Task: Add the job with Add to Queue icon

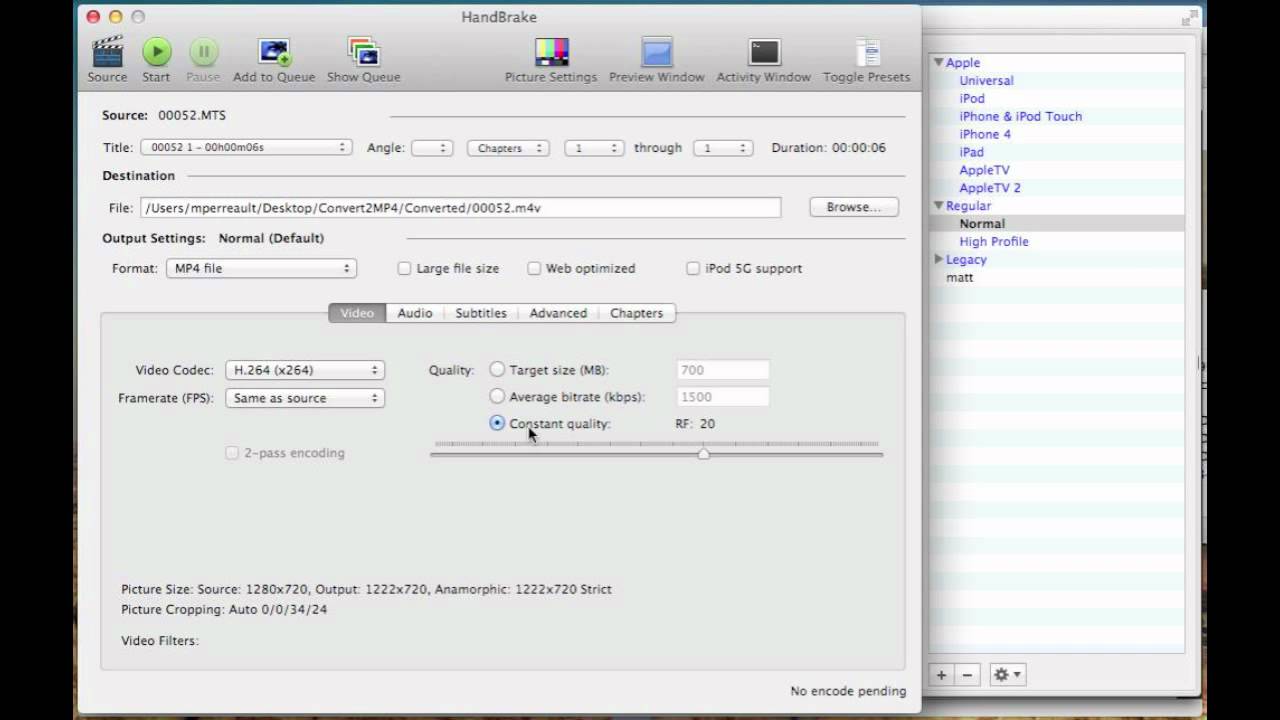Action: [274, 51]
